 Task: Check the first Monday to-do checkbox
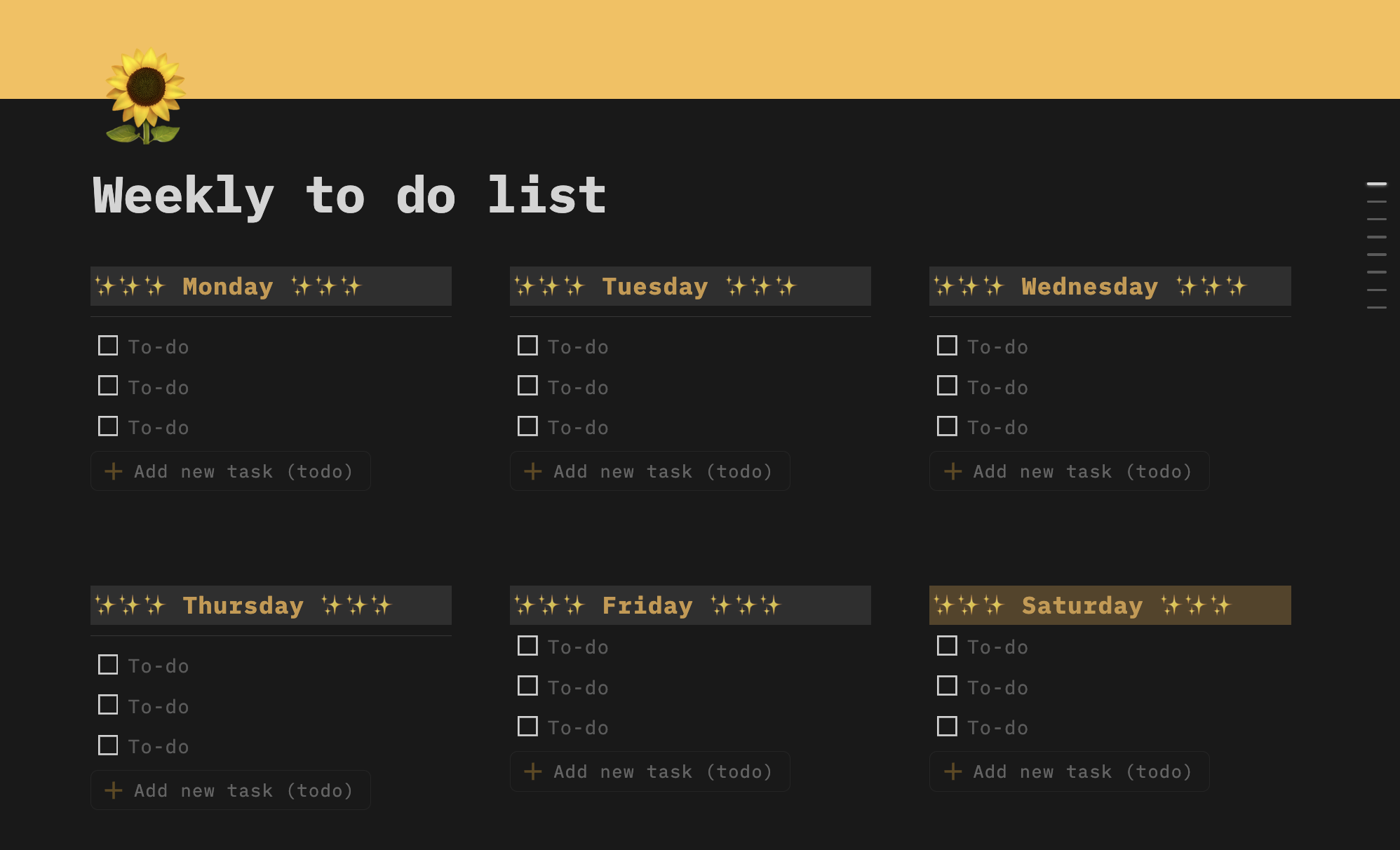108,346
